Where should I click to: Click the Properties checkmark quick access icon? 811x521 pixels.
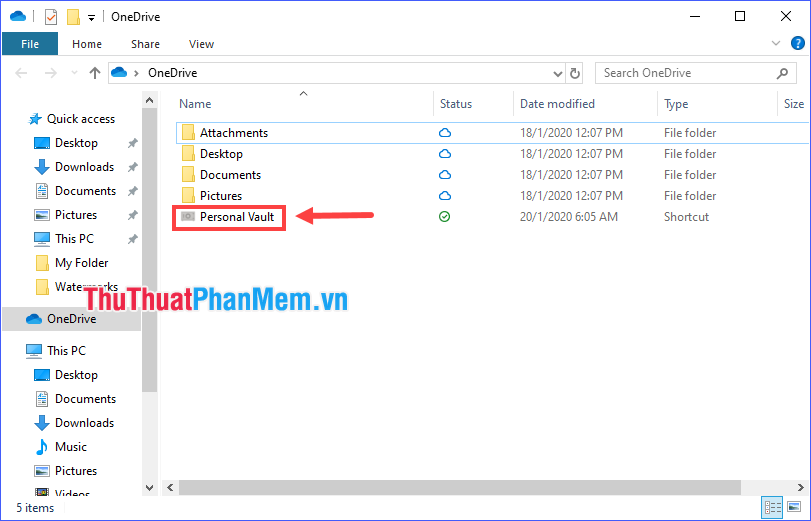click(51, 17)
